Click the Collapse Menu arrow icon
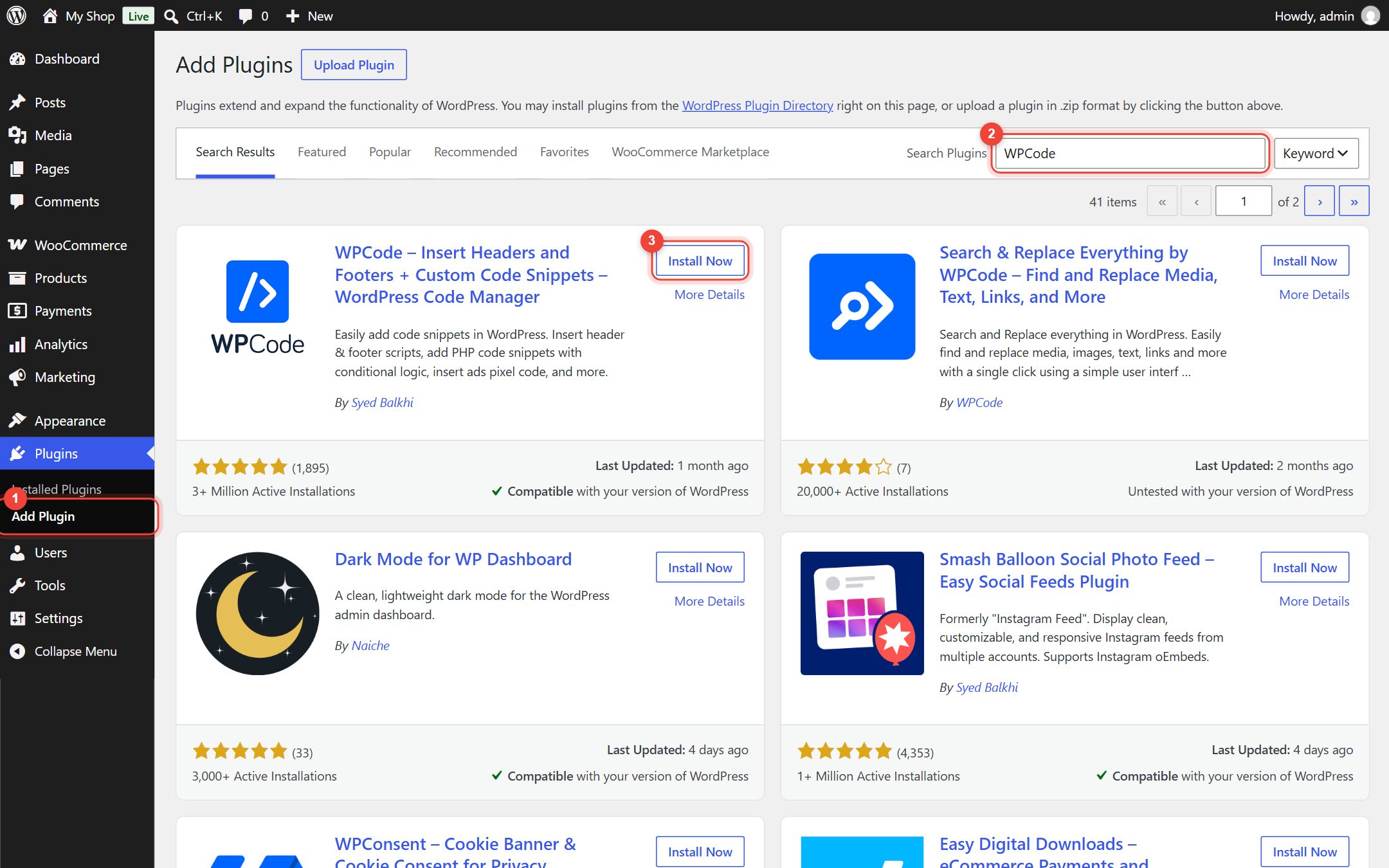Screen dimensions: 1389x868 click(x=17, y=651)
